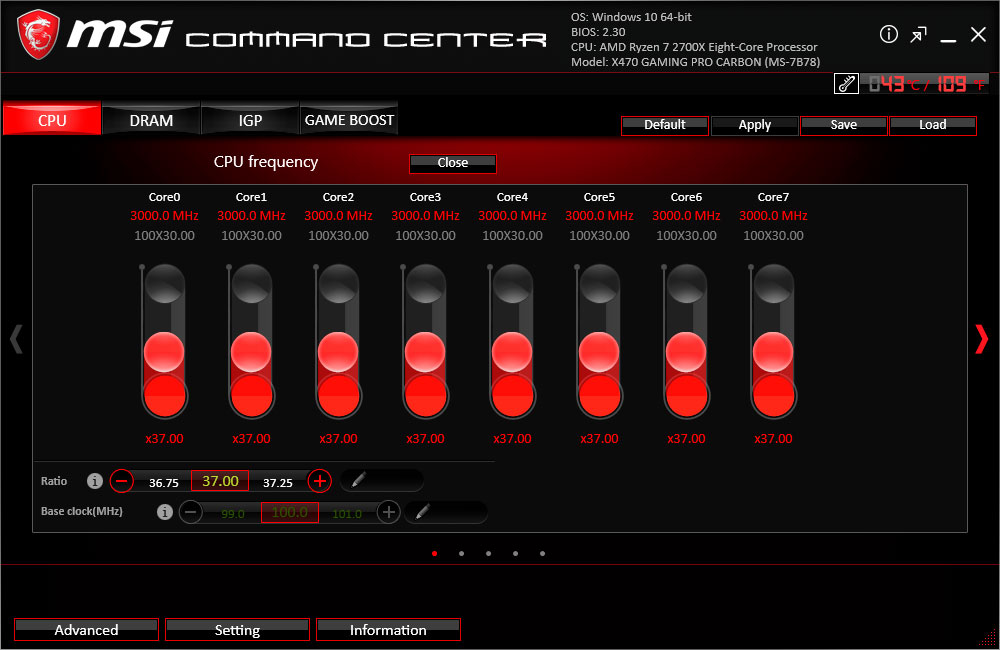This screenshot has height=650, width=1000.
Task: Click the pencil edit icon for Base clock
Action: click(x=423, y=512)
